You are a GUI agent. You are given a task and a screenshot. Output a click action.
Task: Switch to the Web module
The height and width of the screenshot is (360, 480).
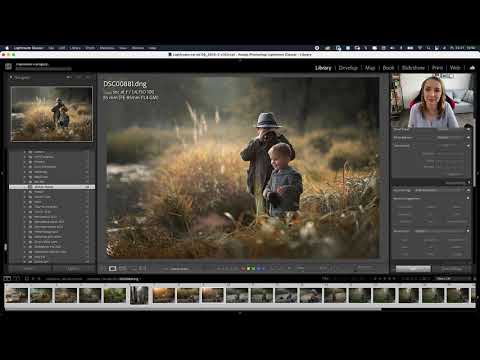click(455, 68)
